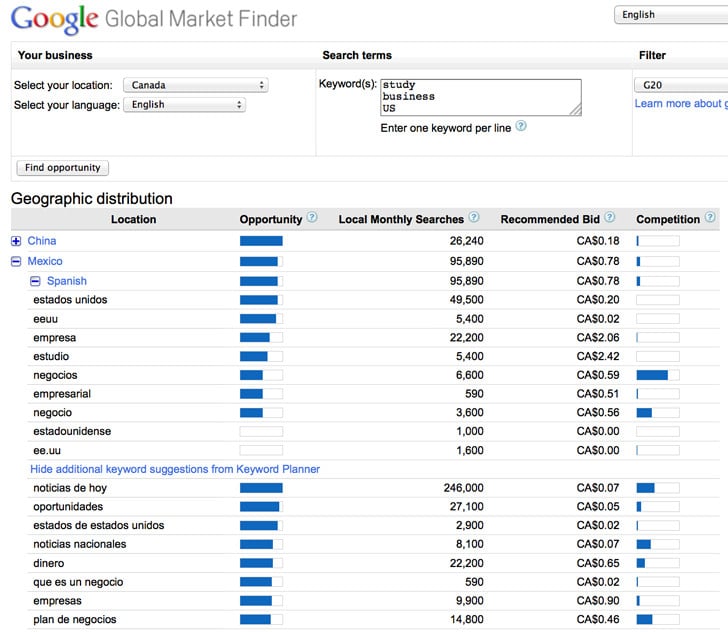Expand the China row plus icon
The height and width of the screenshot is (632, 728).
tap(16, 241)
